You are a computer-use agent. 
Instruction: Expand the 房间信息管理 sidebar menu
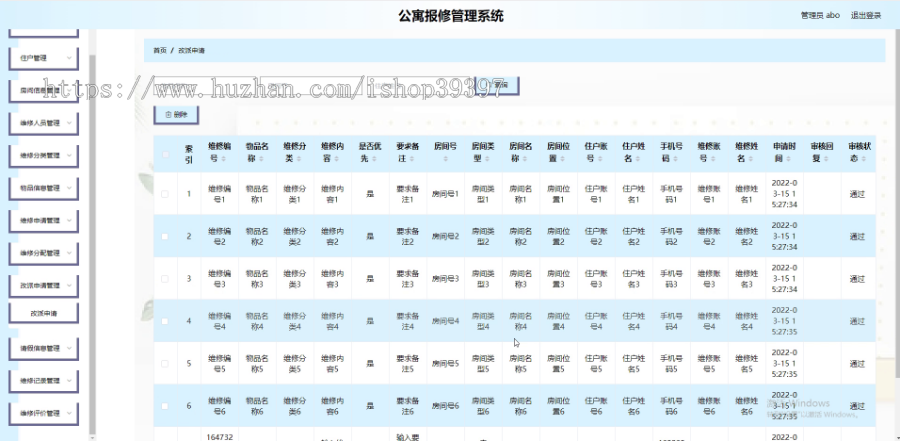click(44, 90)
